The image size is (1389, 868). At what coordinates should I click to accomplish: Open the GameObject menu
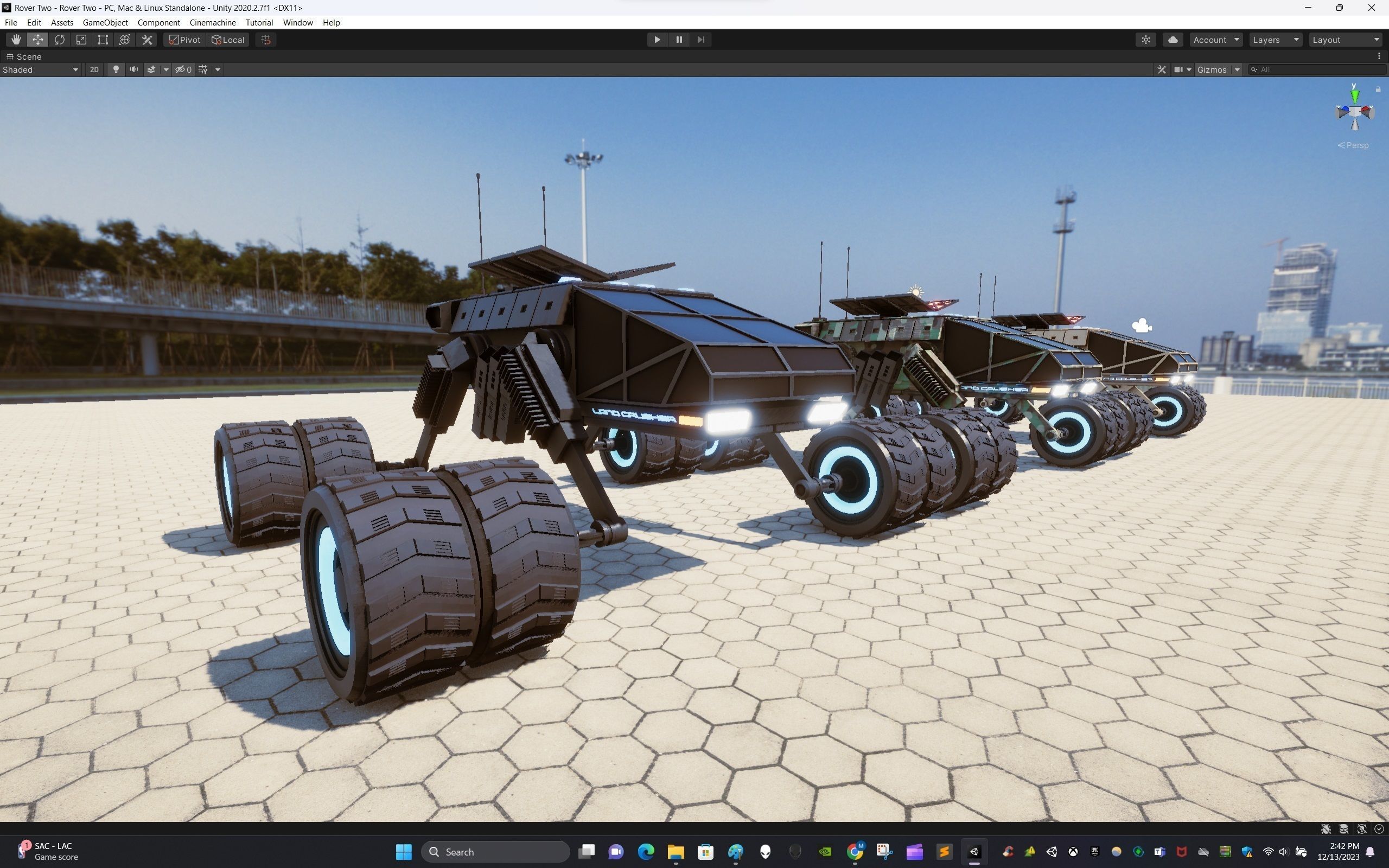point(105,22)
